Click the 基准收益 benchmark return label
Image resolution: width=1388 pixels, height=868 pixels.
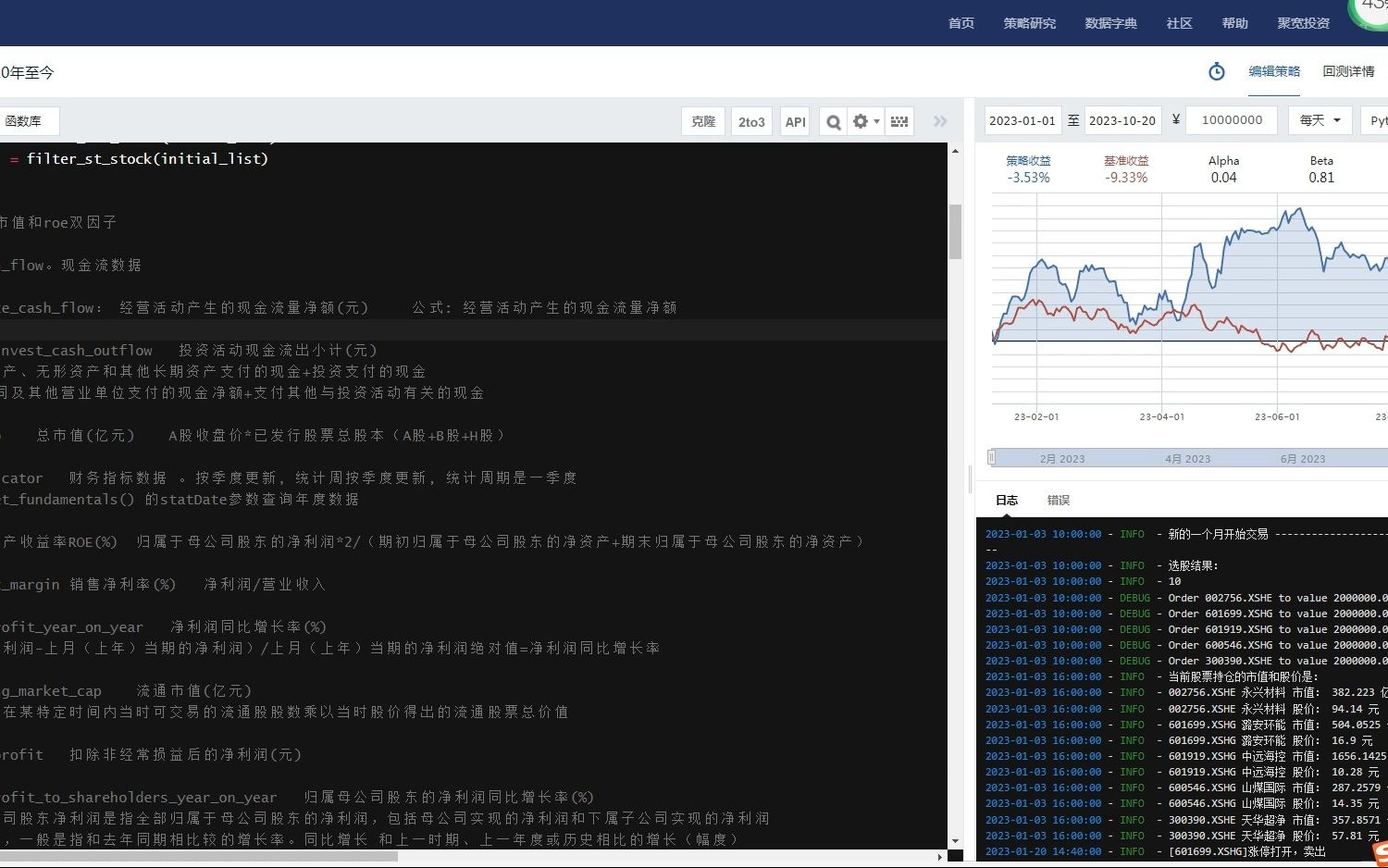[1126, 160]
